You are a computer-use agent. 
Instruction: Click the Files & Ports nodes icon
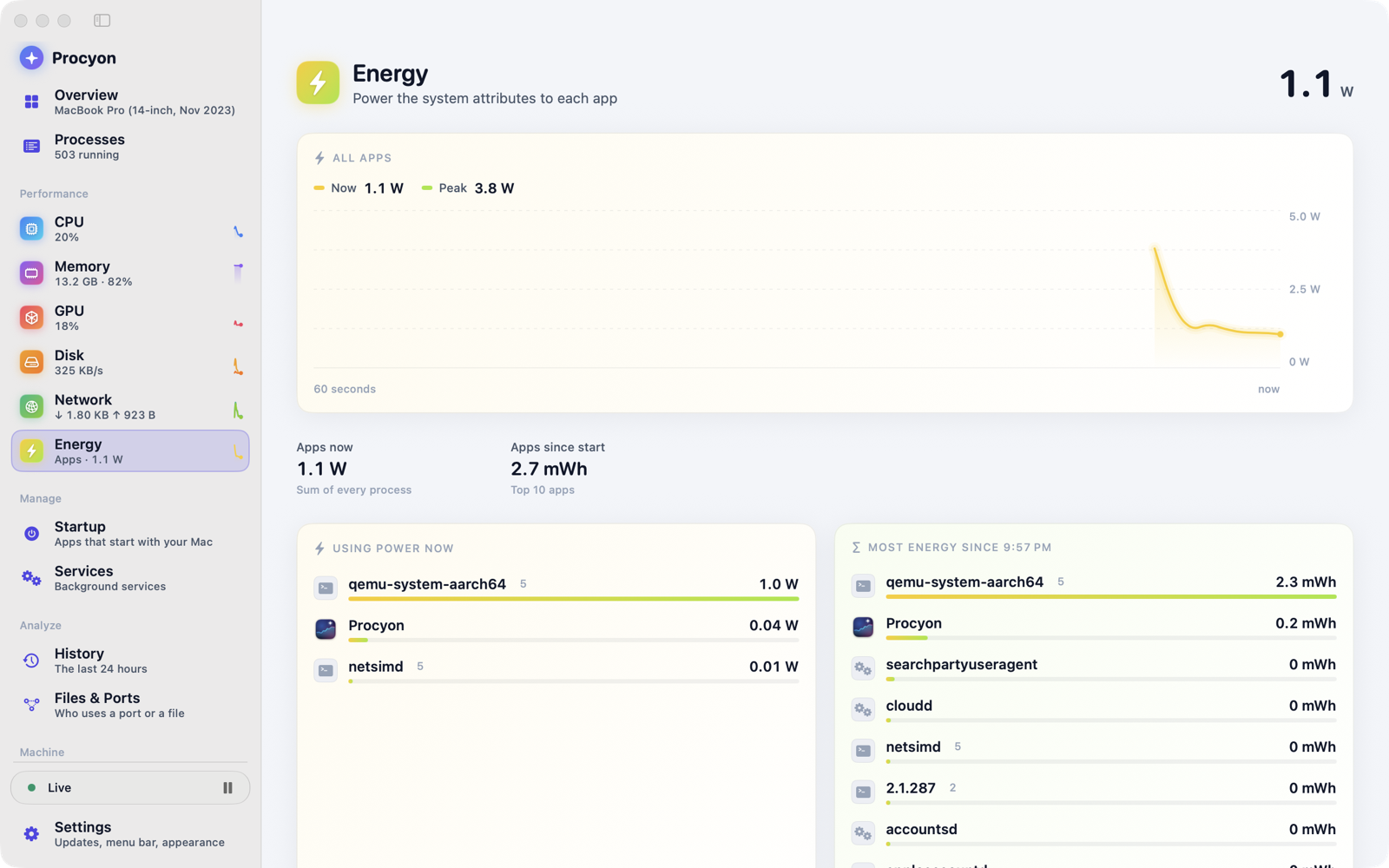point(31,705)
